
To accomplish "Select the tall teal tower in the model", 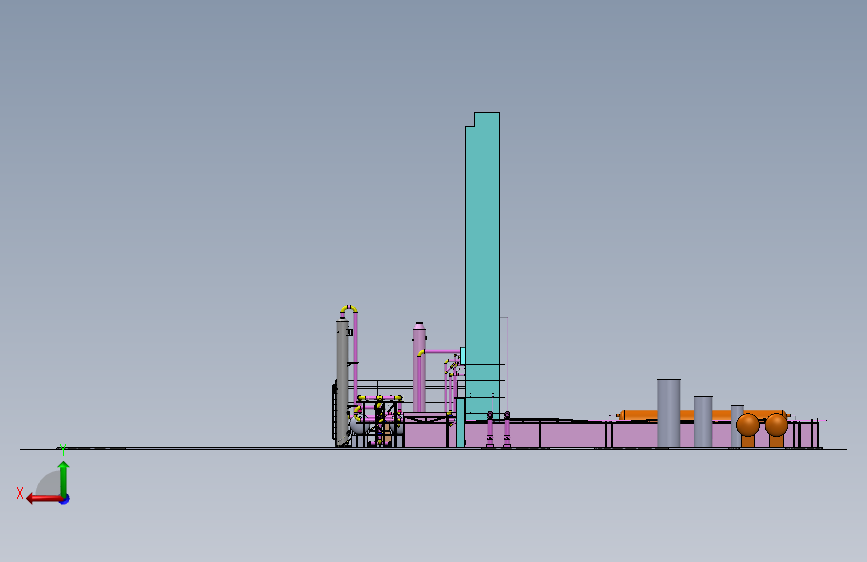I will coord(482,266).
